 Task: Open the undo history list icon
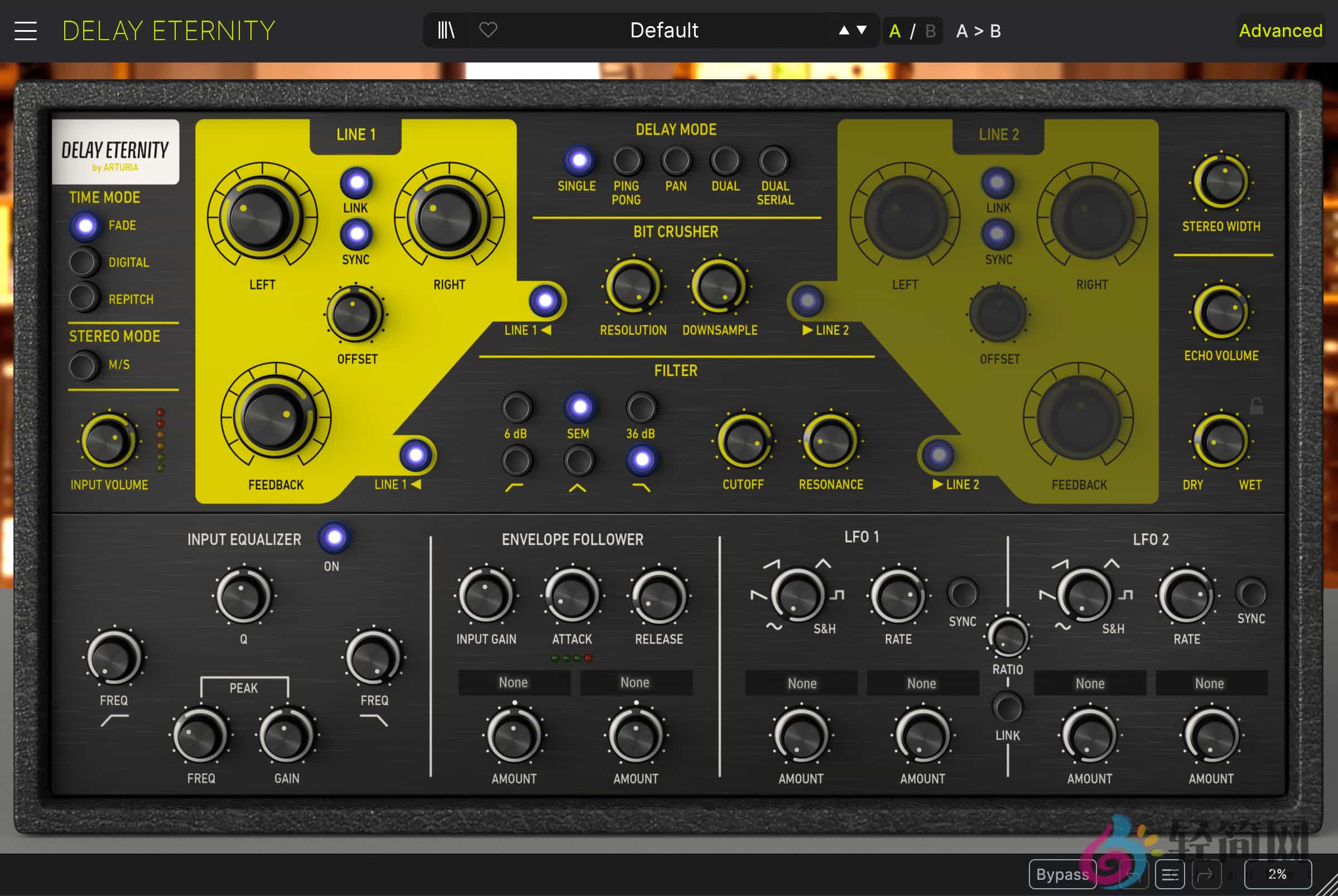[1170, 874]
